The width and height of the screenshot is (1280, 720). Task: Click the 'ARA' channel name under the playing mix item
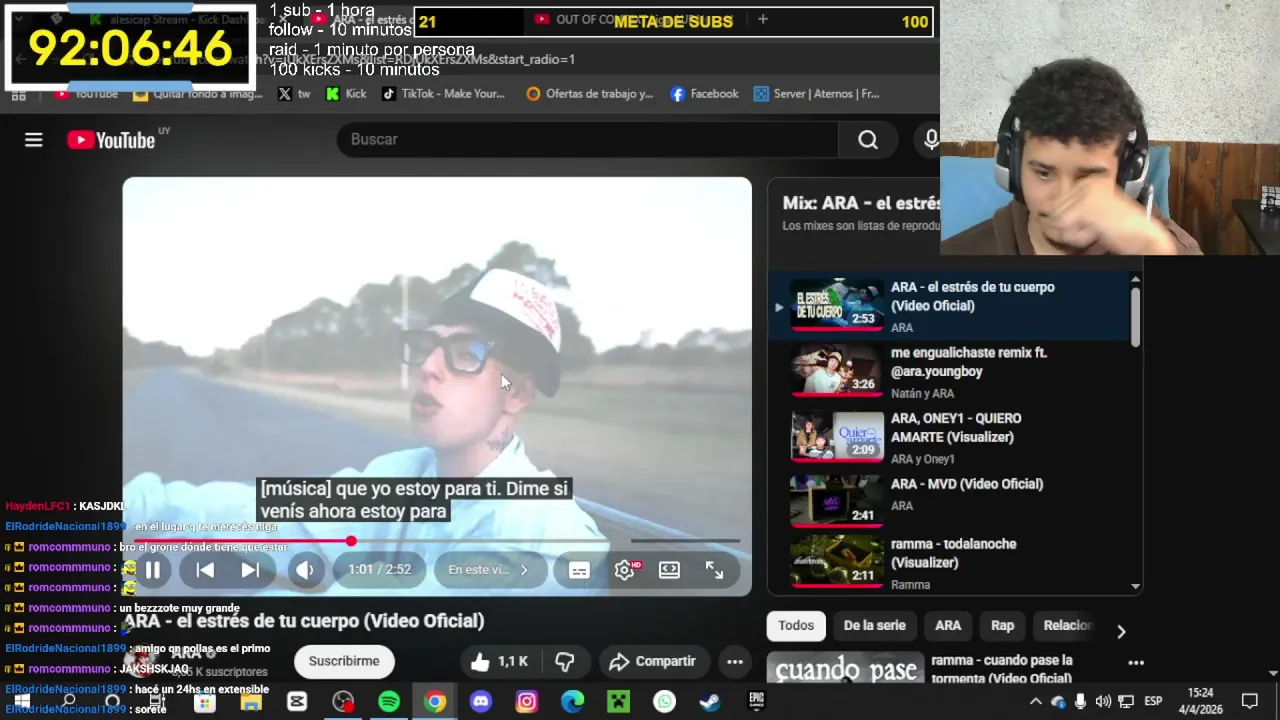tap(901, 328)
